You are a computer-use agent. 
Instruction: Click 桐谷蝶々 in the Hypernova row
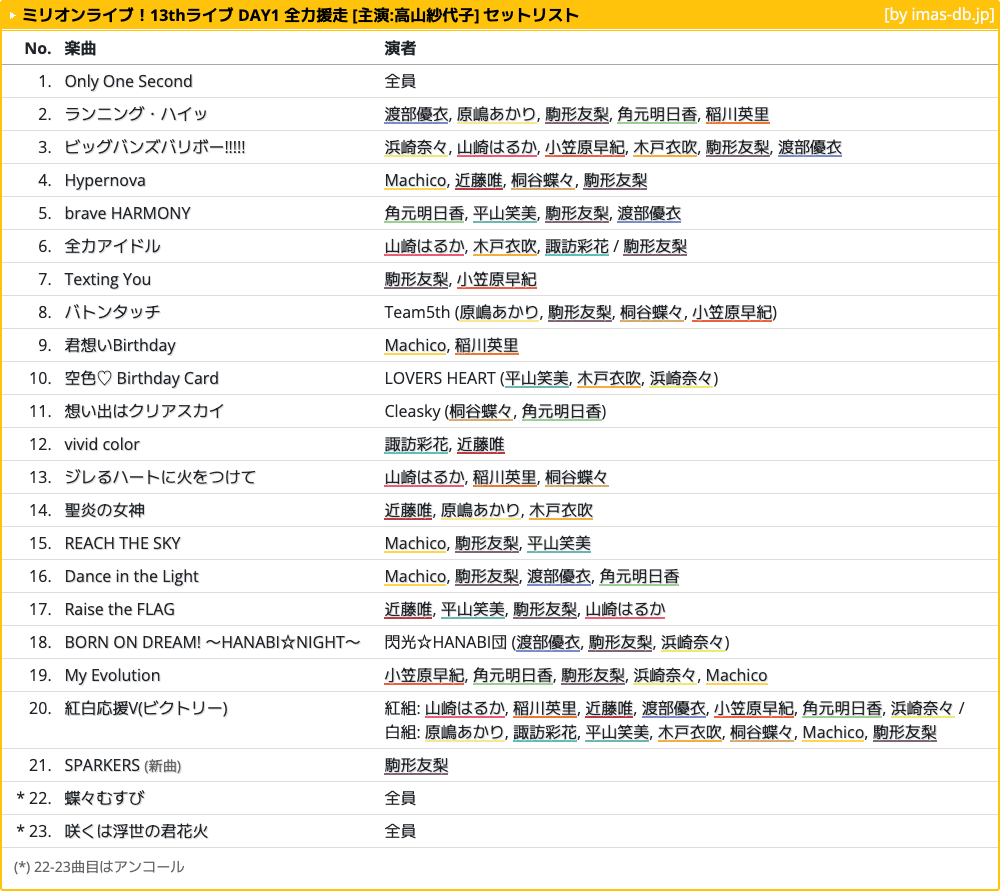tap(543, 180)
